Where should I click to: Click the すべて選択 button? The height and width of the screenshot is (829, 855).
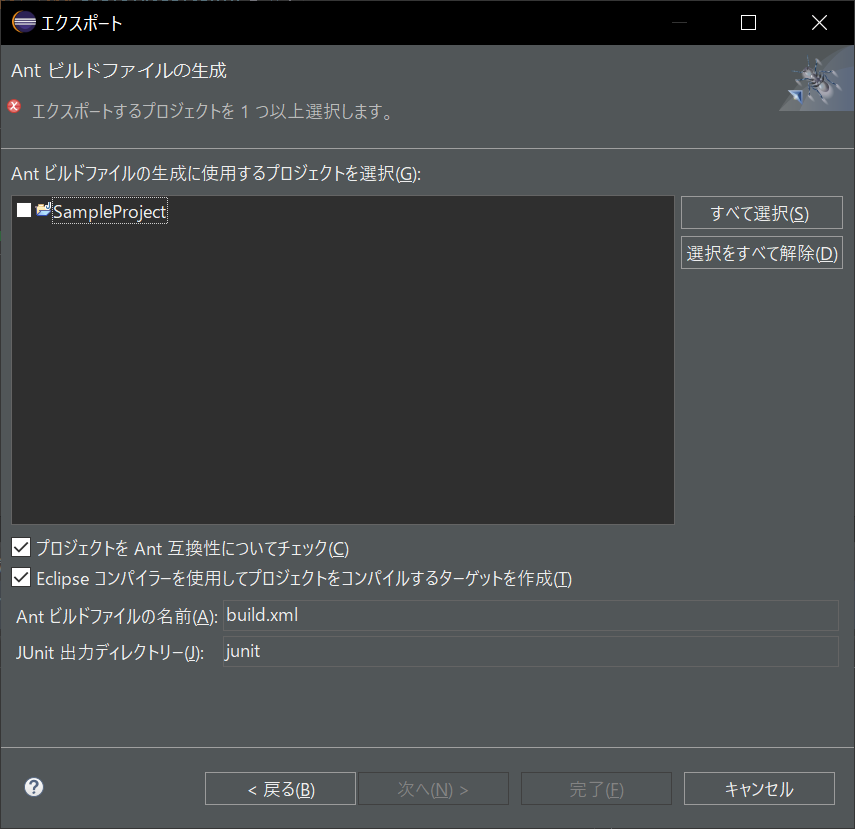761,212
